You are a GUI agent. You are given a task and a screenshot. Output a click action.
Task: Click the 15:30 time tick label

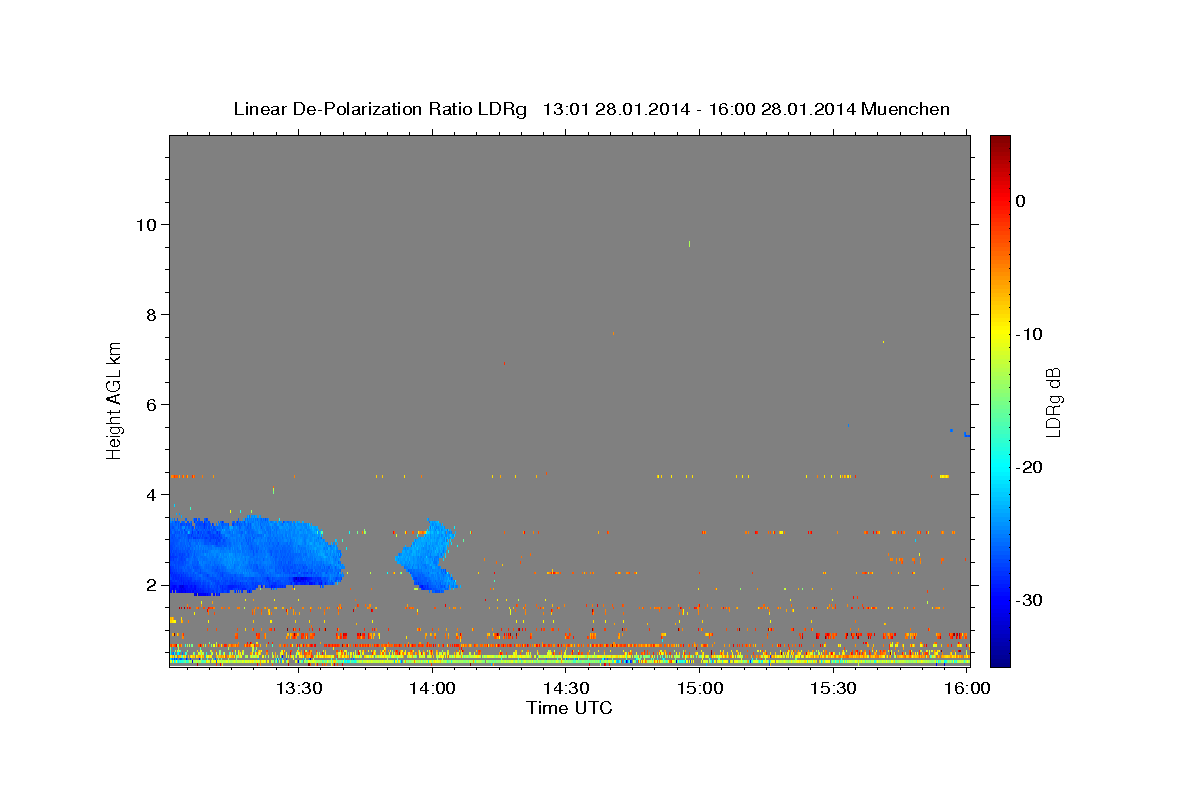coord(833,688)
